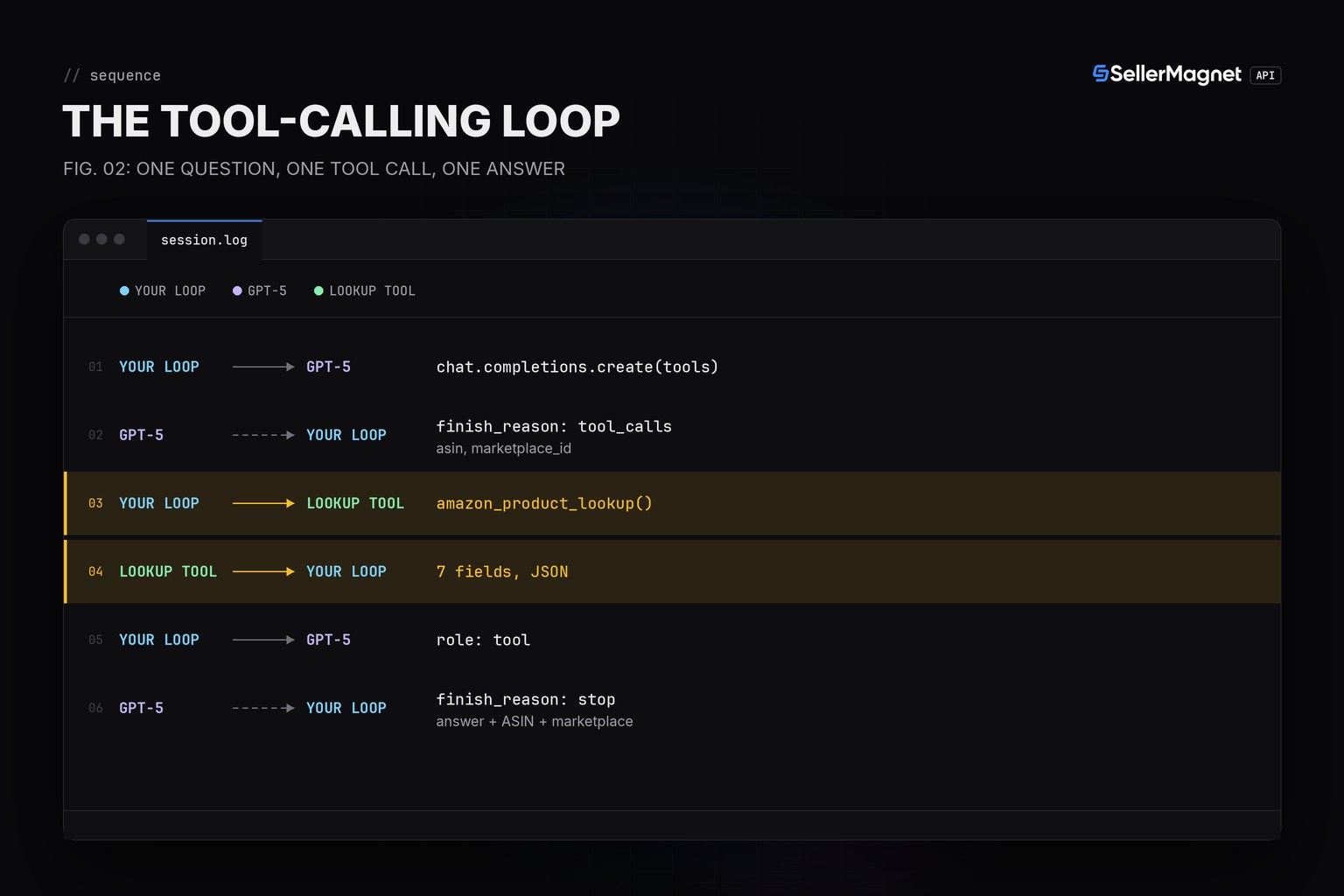Click "answer + ASIN + marketplace" subtext

coord(535,721)
